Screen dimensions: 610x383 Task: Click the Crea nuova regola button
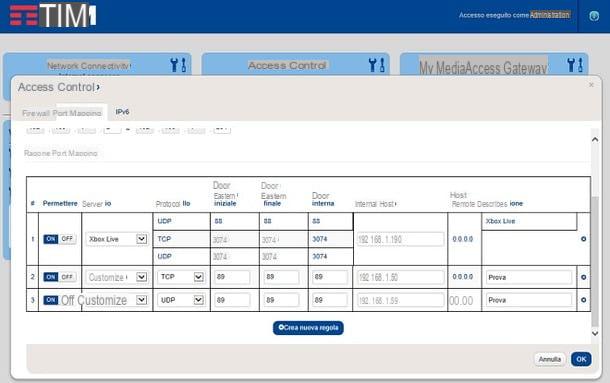click(308, 328)
